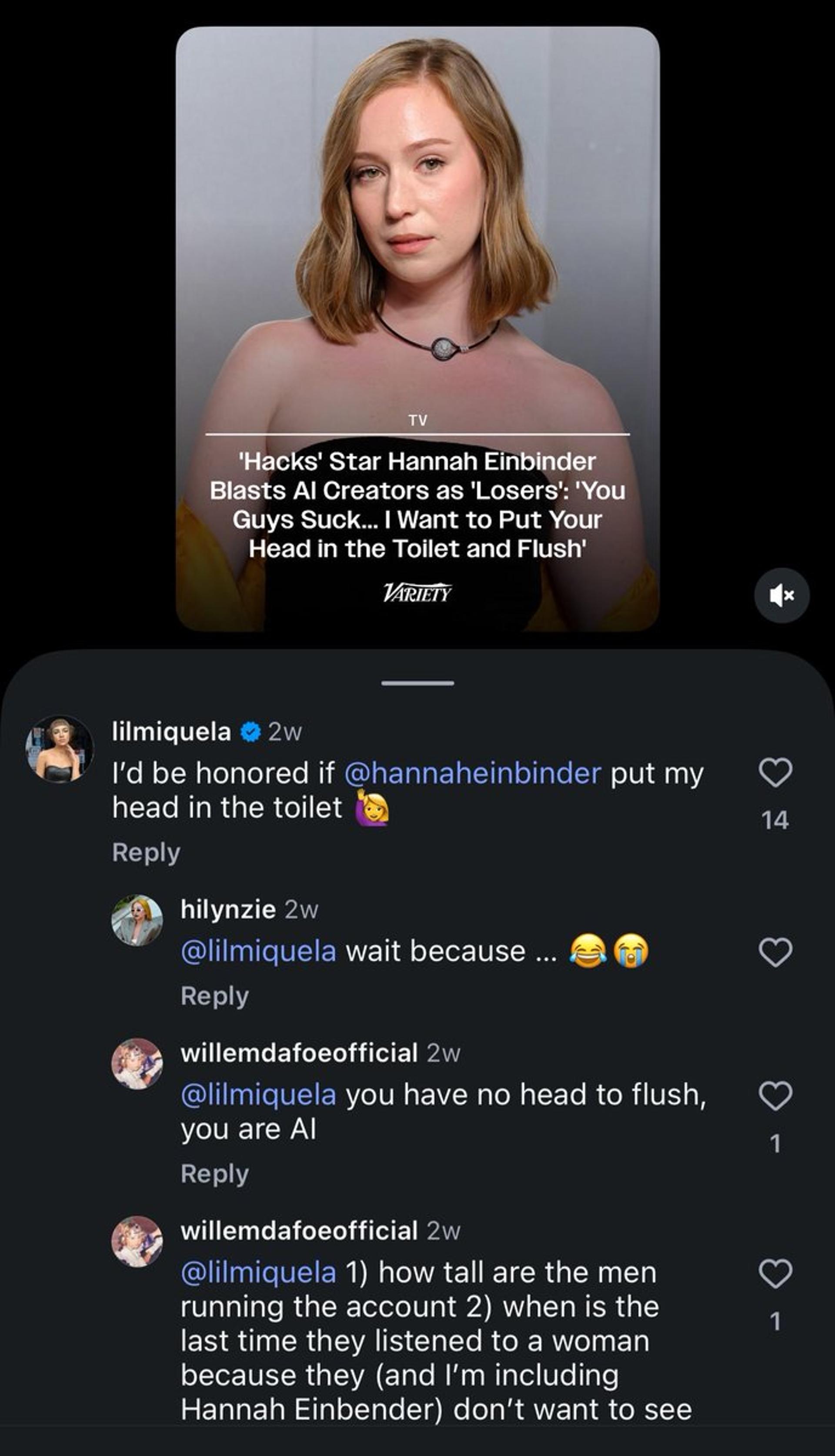This screenshot has height=1456, width=835.
Task: Open hilynzie's avatar
Action: click(137, 920)
